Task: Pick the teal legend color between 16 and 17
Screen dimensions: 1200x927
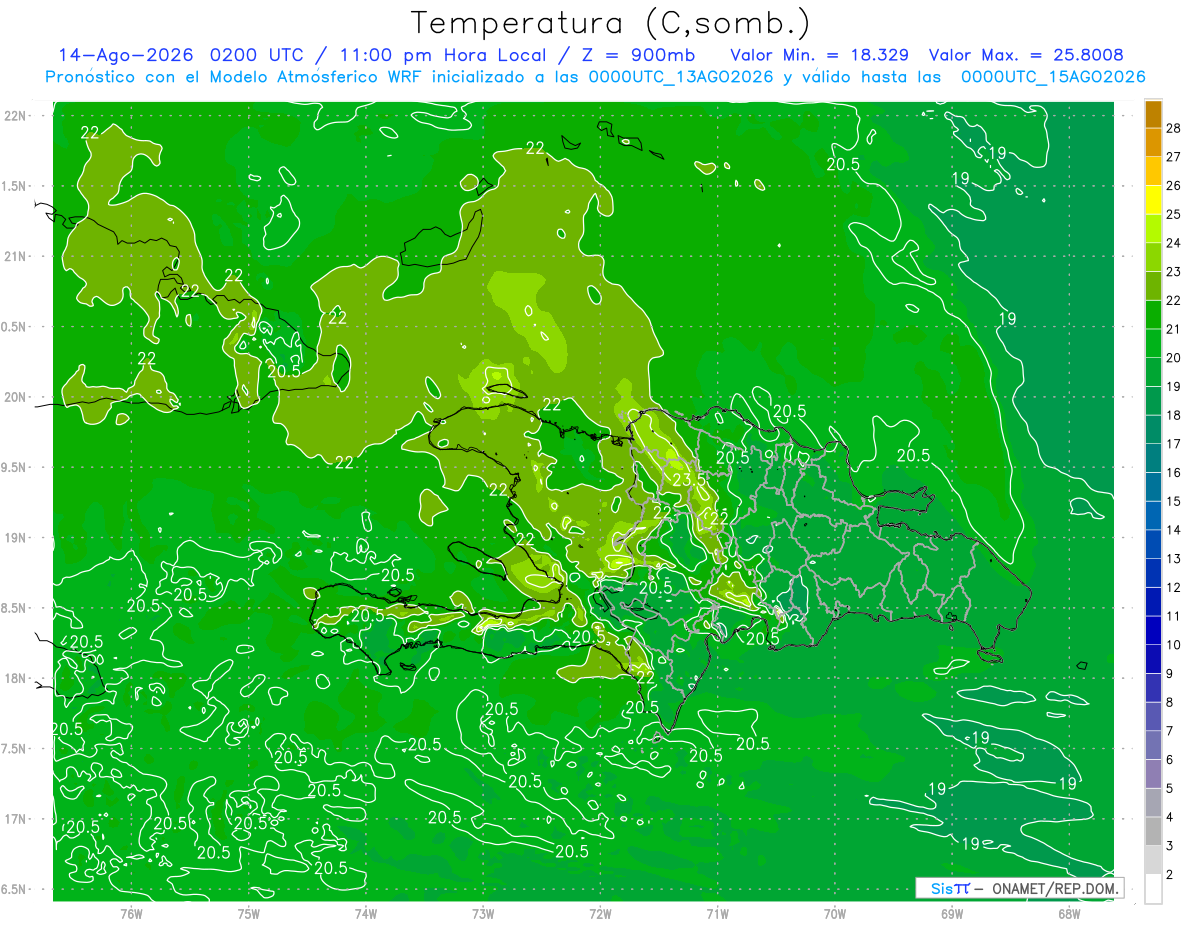Action: [1153, 458]
